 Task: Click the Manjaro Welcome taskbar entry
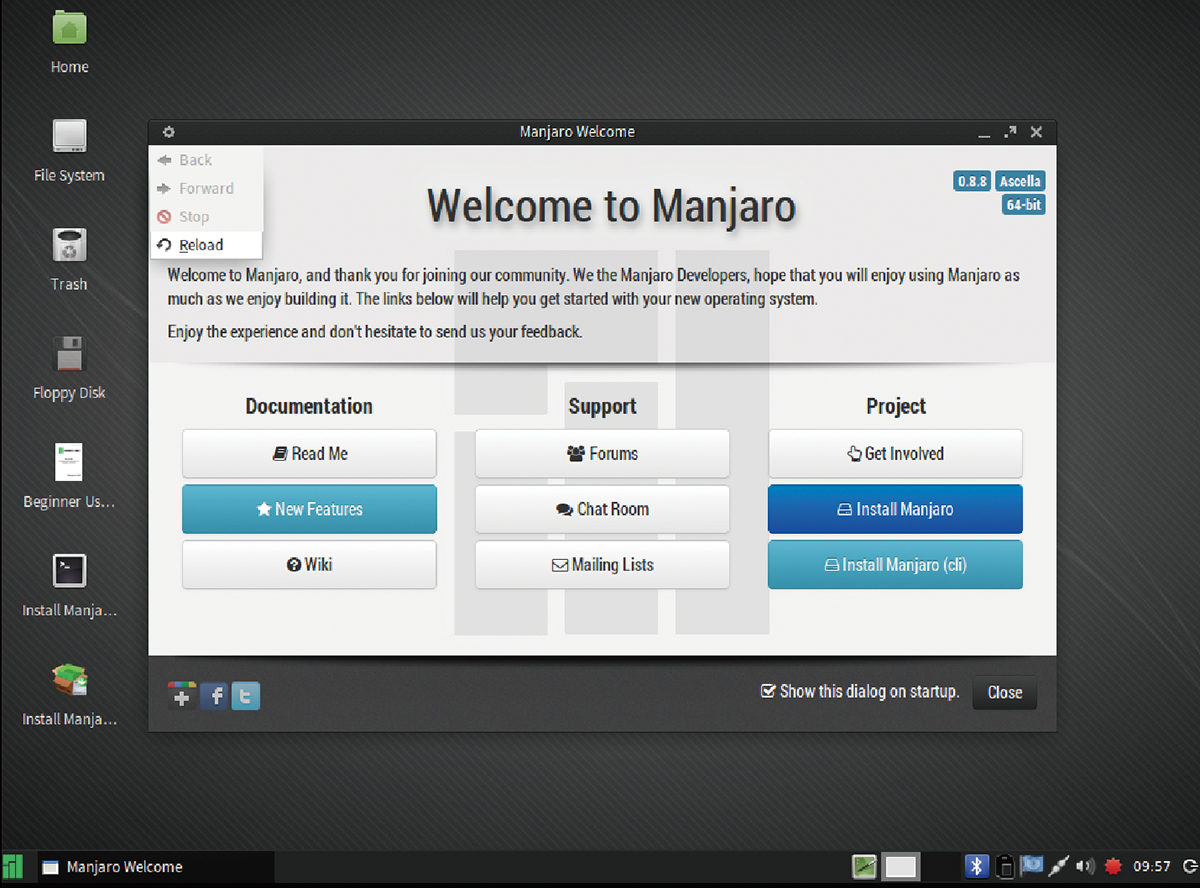tap(112, 867)
